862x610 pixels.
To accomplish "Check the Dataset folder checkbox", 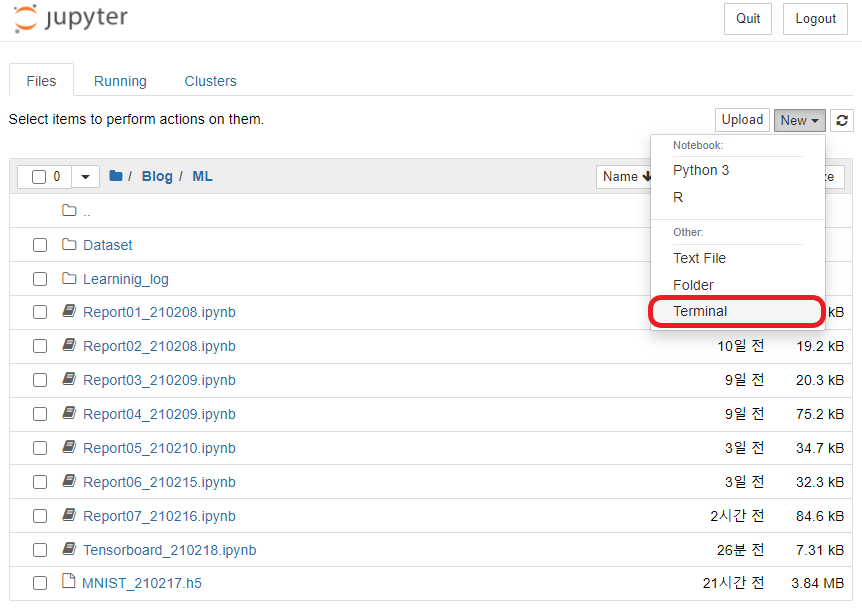I will click(x=40, y=245).
